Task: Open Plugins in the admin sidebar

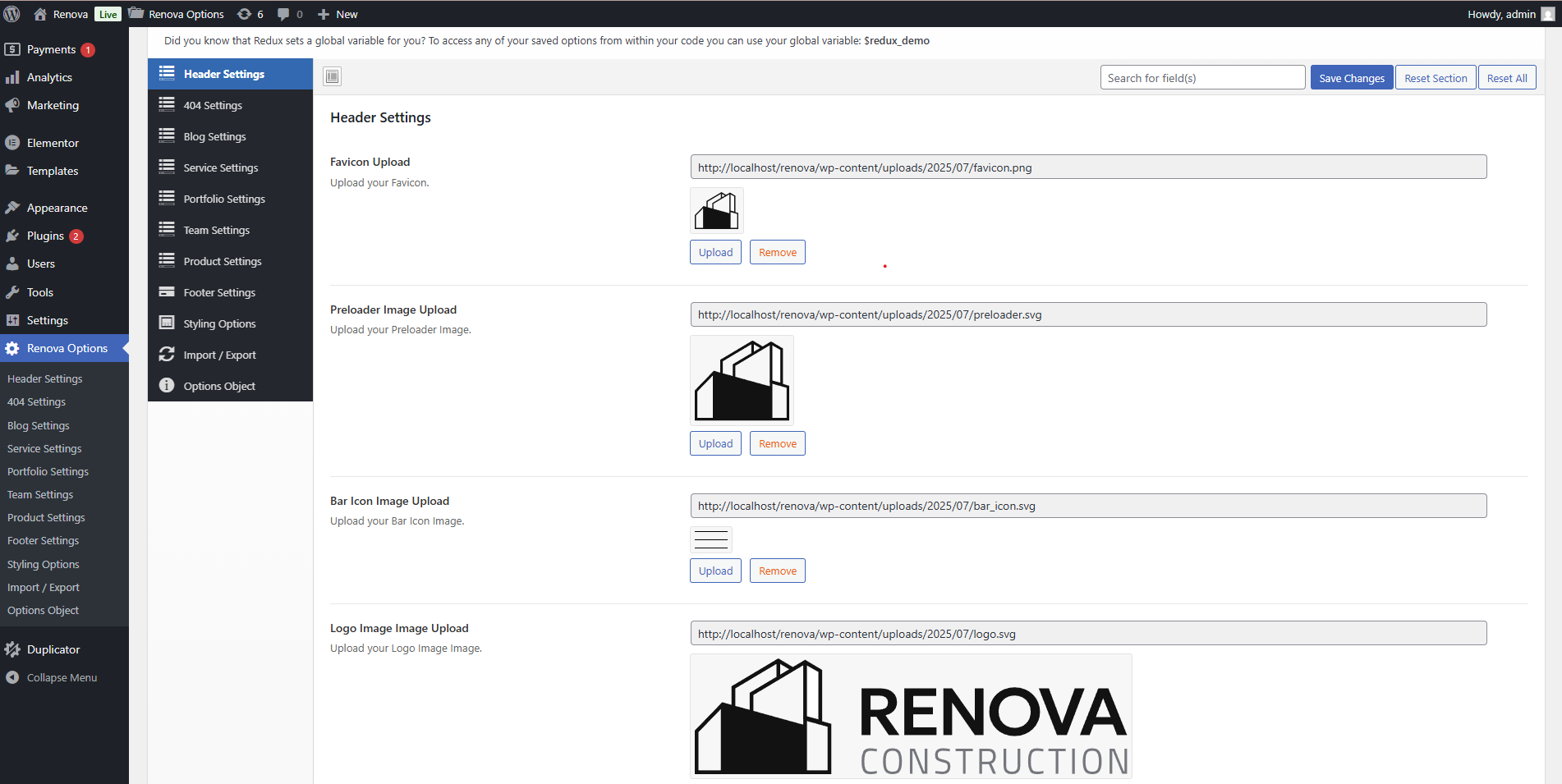Action: [45, 236]
